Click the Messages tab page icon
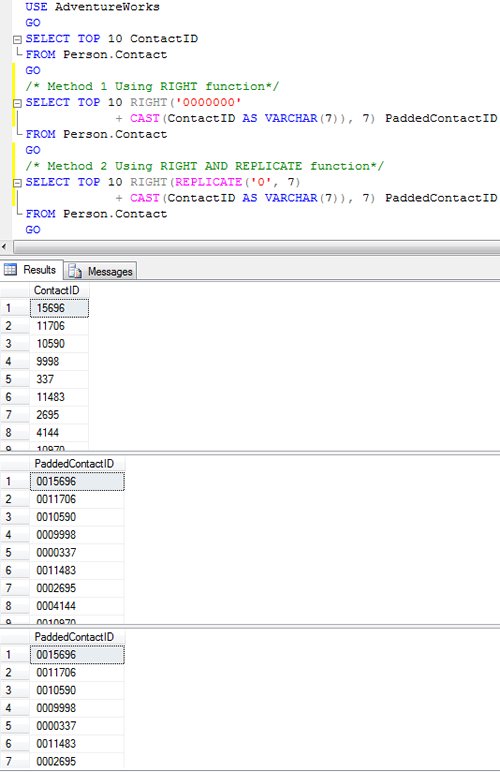This screenshot has width=500, height=772. coord(75,271)
